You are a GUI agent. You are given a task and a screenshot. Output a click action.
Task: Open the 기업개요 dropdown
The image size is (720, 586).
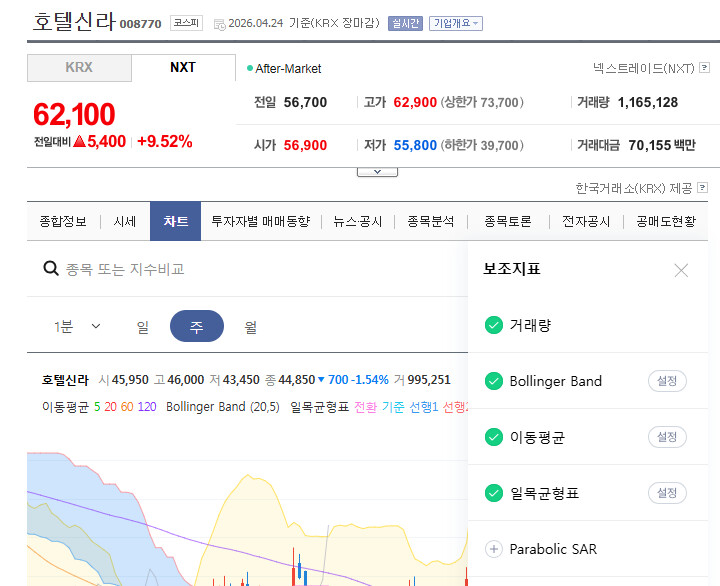[456, 23]
